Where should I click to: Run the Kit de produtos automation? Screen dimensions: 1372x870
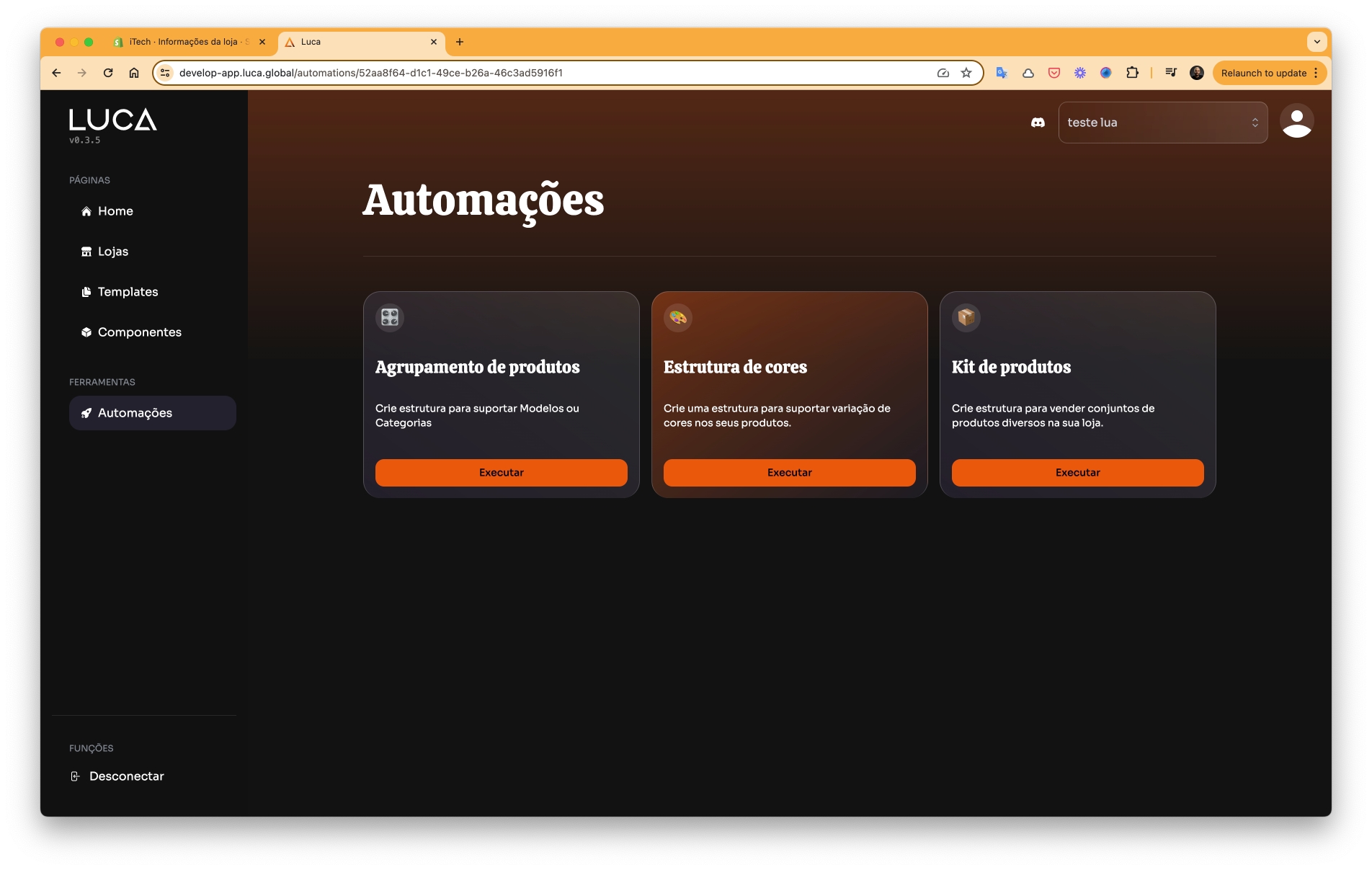(1077, 473)
